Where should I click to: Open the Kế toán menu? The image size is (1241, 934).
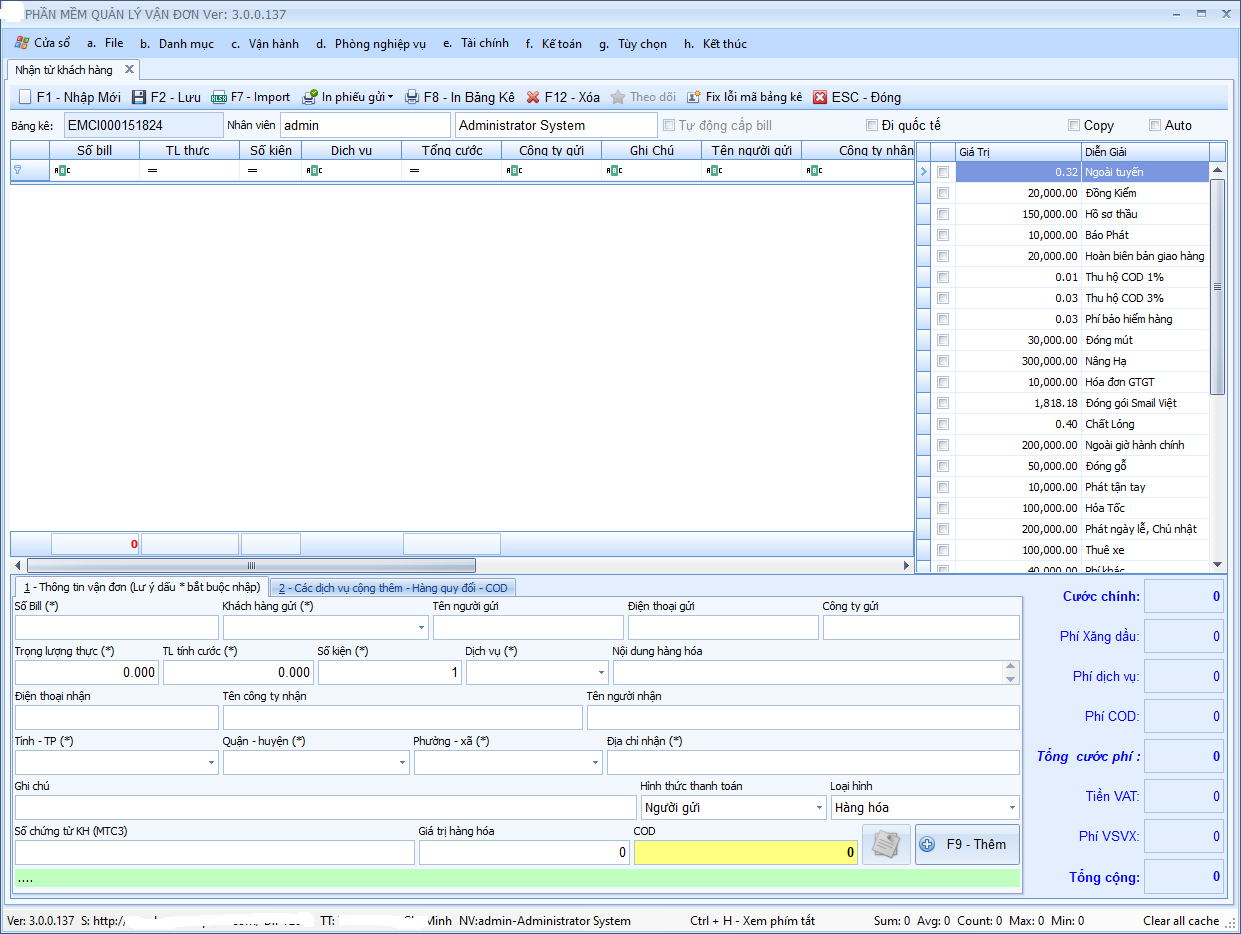tap(554, 44)
